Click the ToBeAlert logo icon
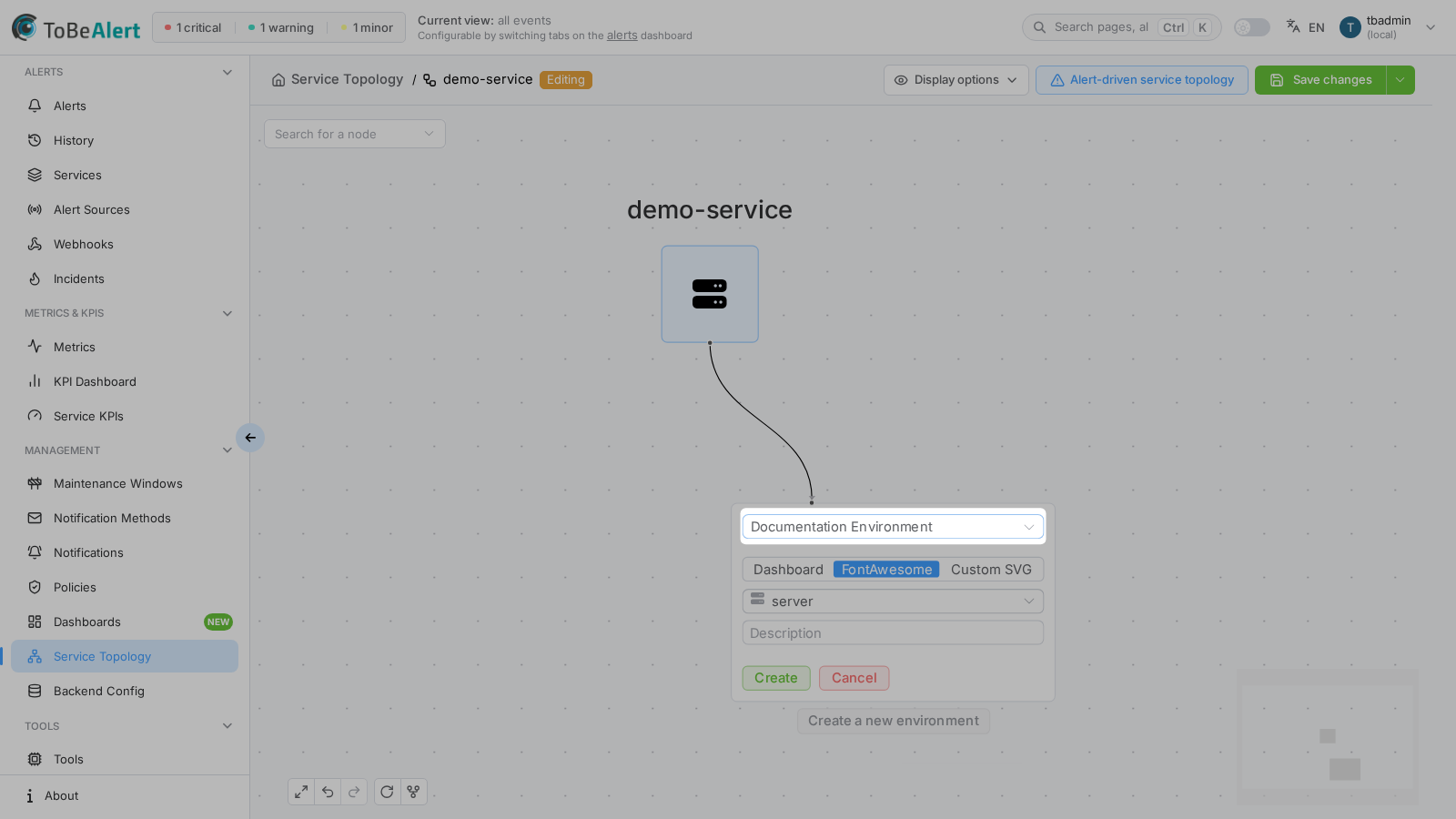Screen dimensions: 1456x819 [x=25, y=27]
